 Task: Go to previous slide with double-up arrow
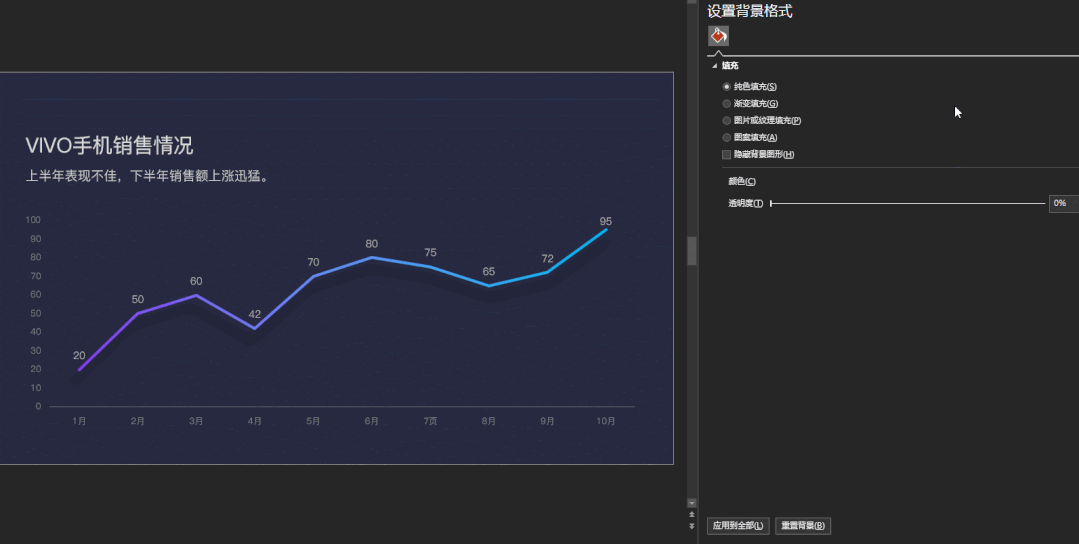click(x=692, y=515)
